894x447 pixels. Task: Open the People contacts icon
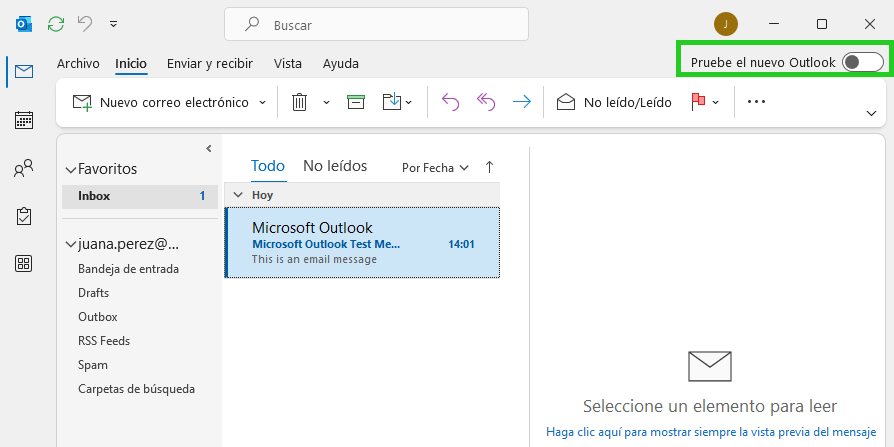pyautogui.click(x=24, y=168)
